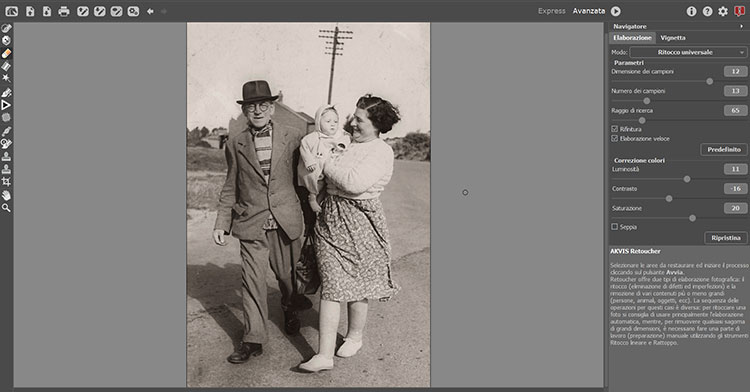This screenshot has width=750, height=392.
Task: Open the Help question mark icon
Action: tap(707, 11)
